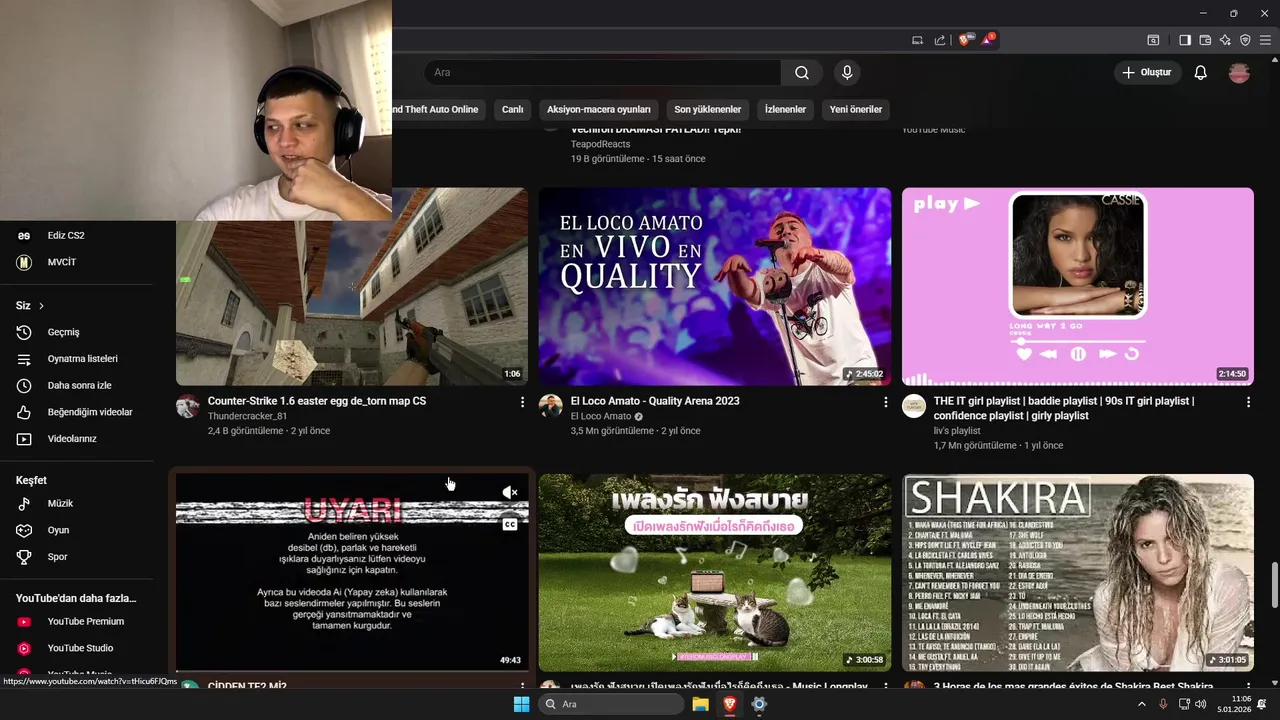
Task: Open options for THE IT girl playlist video
Action: (1248, 402)
